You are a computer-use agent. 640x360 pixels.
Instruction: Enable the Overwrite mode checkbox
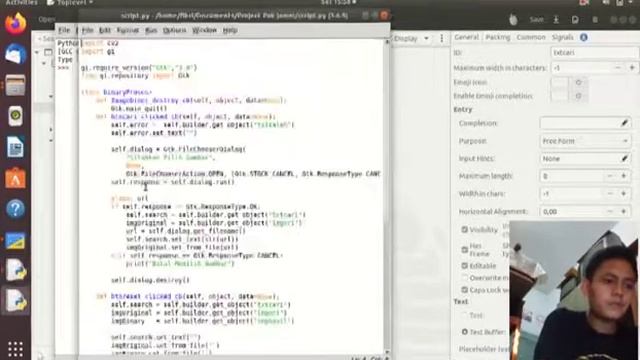464,278
